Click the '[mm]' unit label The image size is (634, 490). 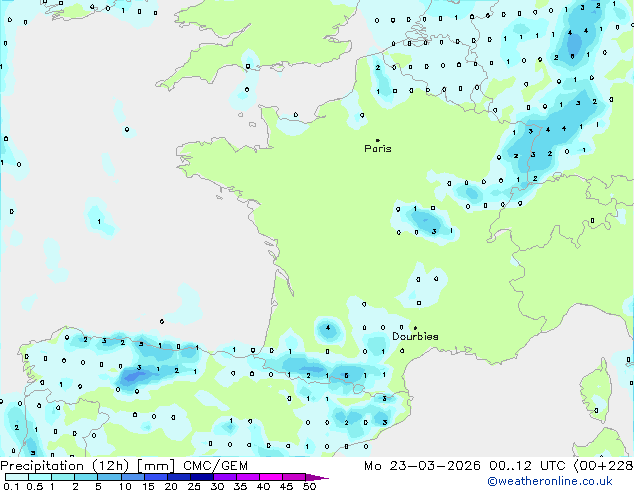point(156,466)
